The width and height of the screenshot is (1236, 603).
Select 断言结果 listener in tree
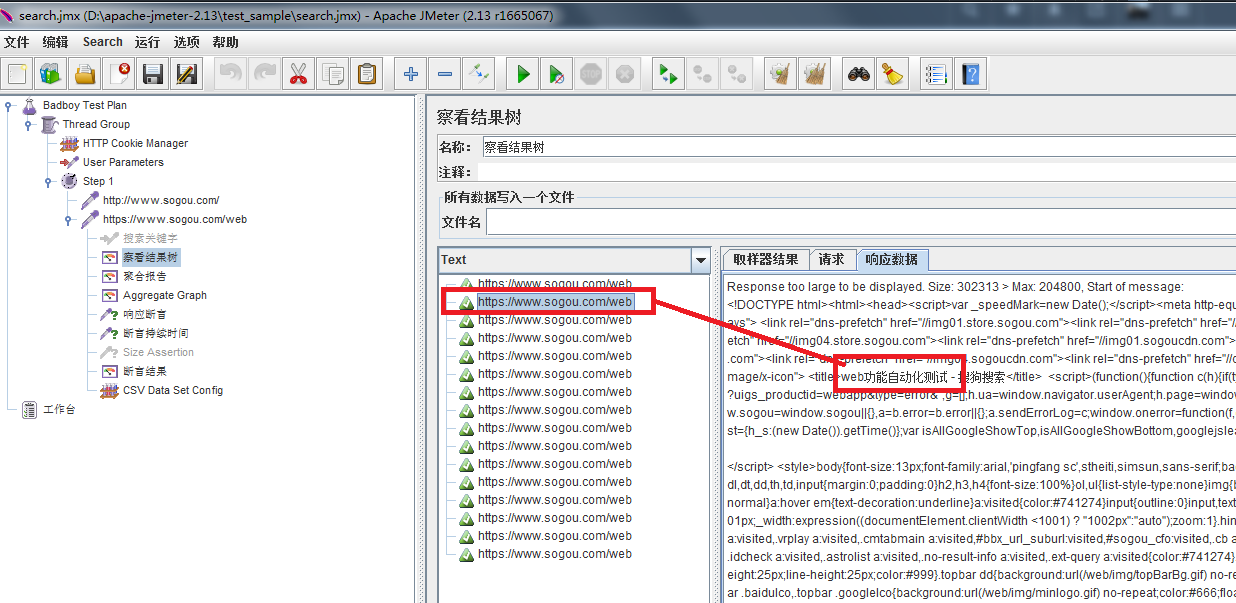pos(145,371)
